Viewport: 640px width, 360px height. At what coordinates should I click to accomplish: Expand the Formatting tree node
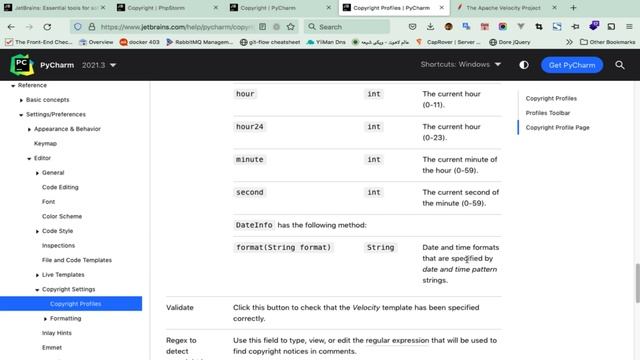point(45,319)
